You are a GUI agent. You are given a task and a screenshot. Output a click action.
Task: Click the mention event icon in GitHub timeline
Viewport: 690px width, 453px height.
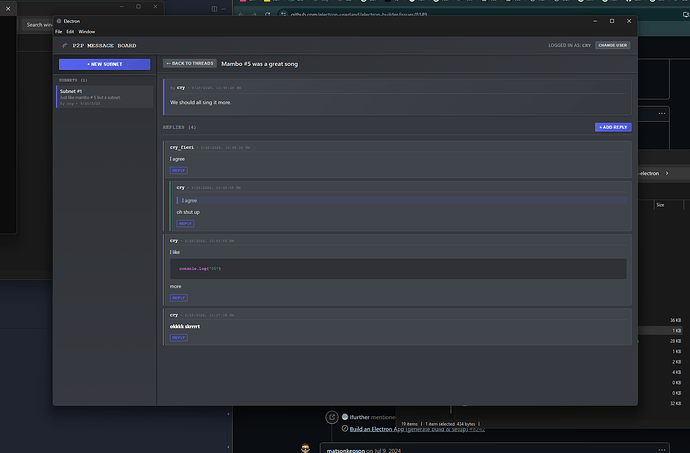(x=332, y=417)
